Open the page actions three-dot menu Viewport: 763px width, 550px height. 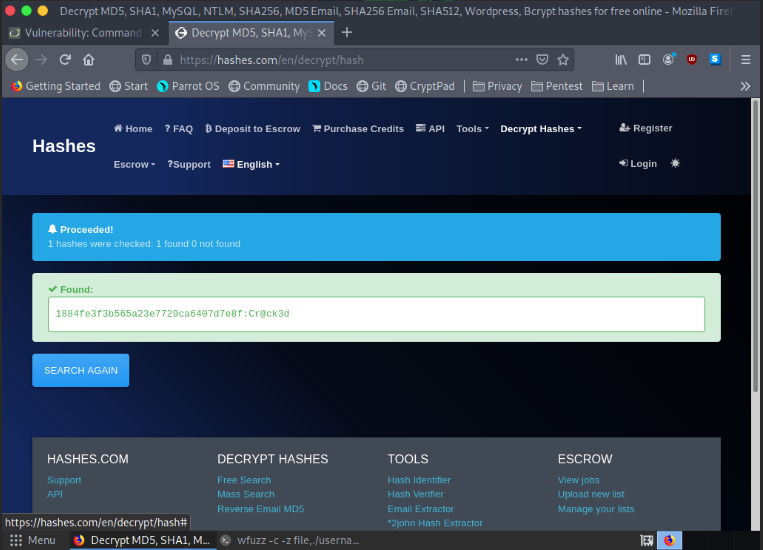click(518, 60)
